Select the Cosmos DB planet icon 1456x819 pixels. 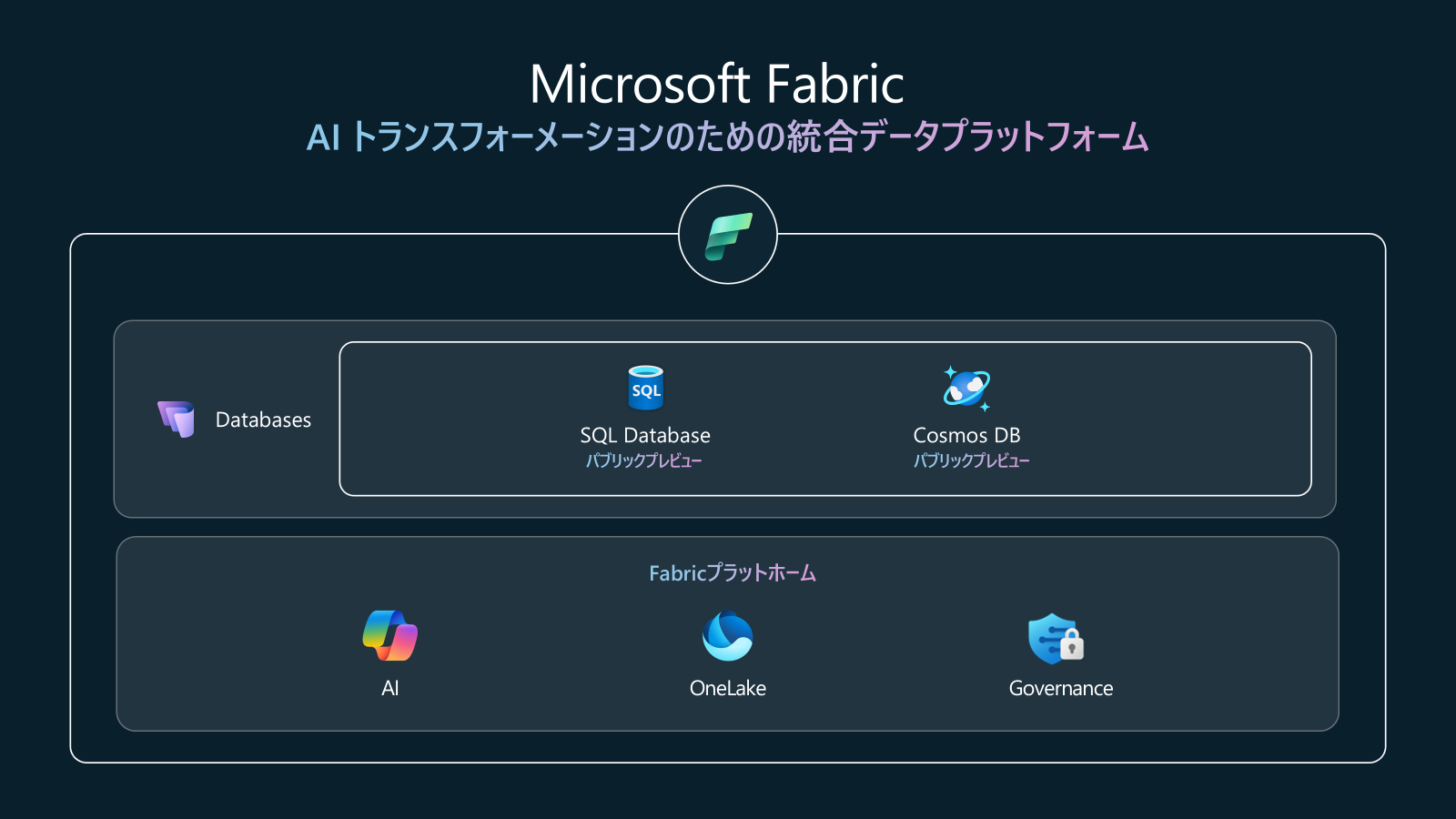tap(966, 389)
